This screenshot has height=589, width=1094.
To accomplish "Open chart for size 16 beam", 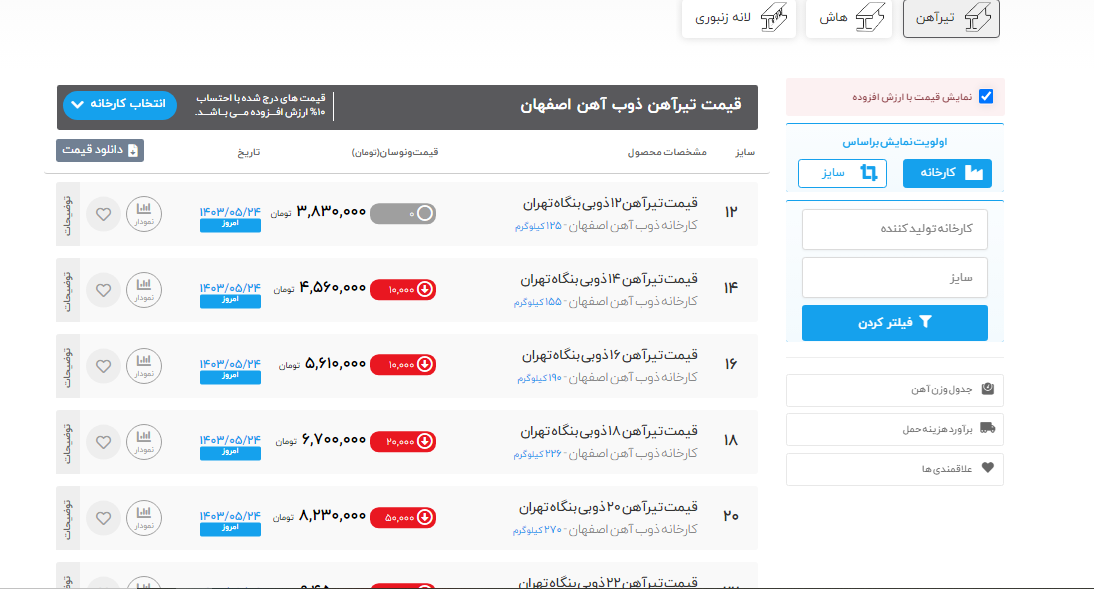I will point(144,366).
